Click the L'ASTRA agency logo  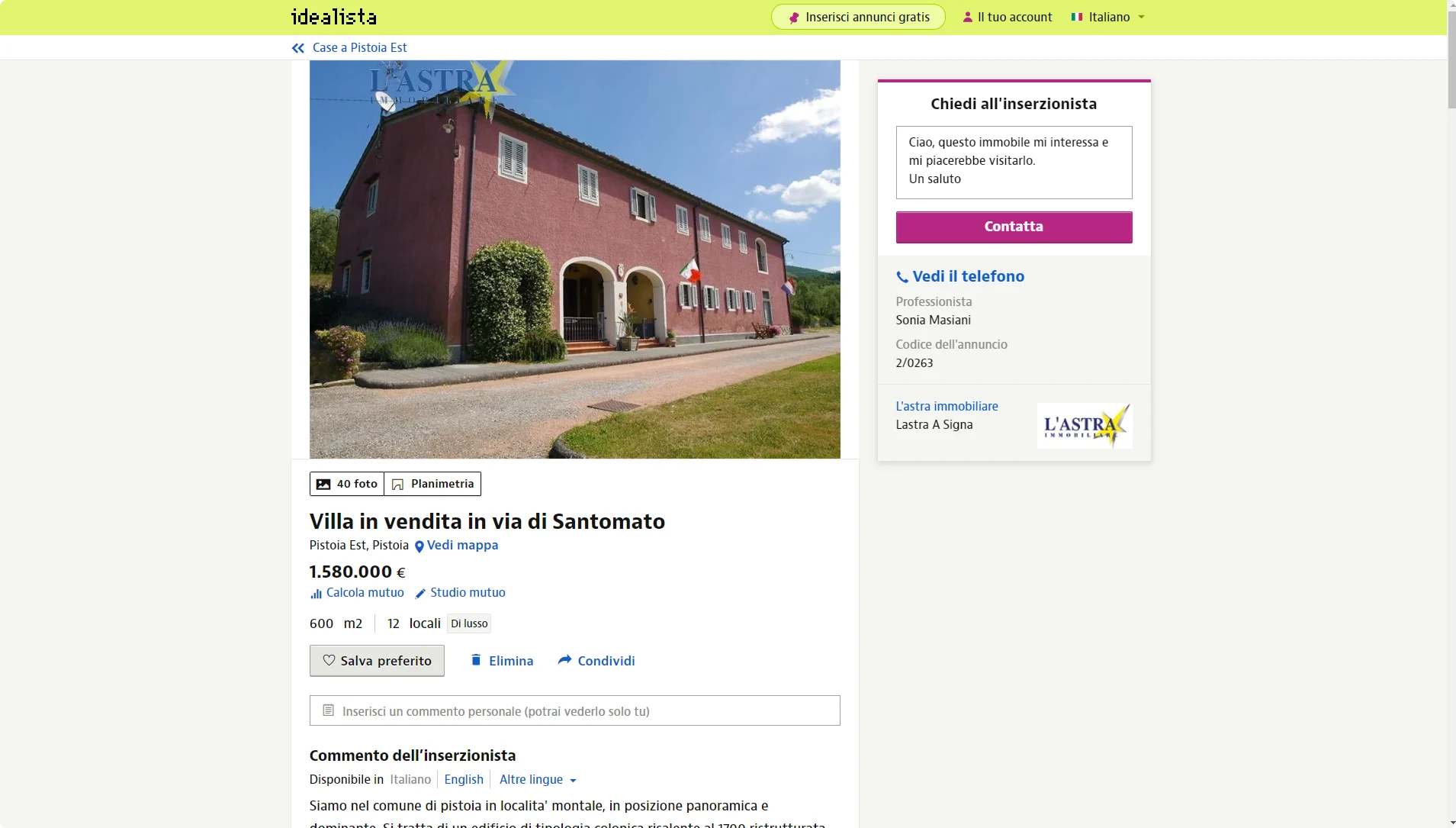click(x=1085, y=425)
